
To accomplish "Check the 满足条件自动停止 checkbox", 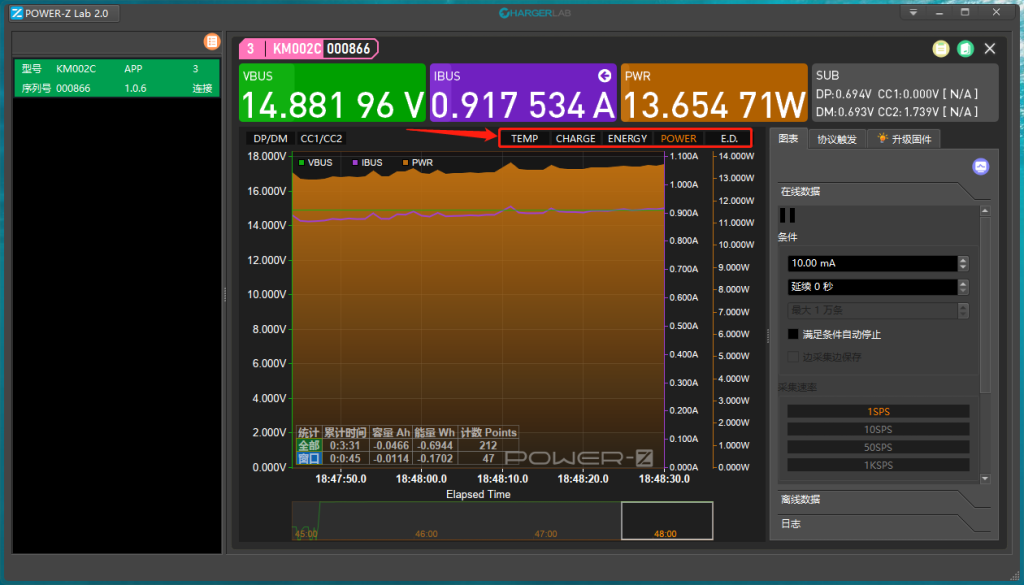I will 793,334.
